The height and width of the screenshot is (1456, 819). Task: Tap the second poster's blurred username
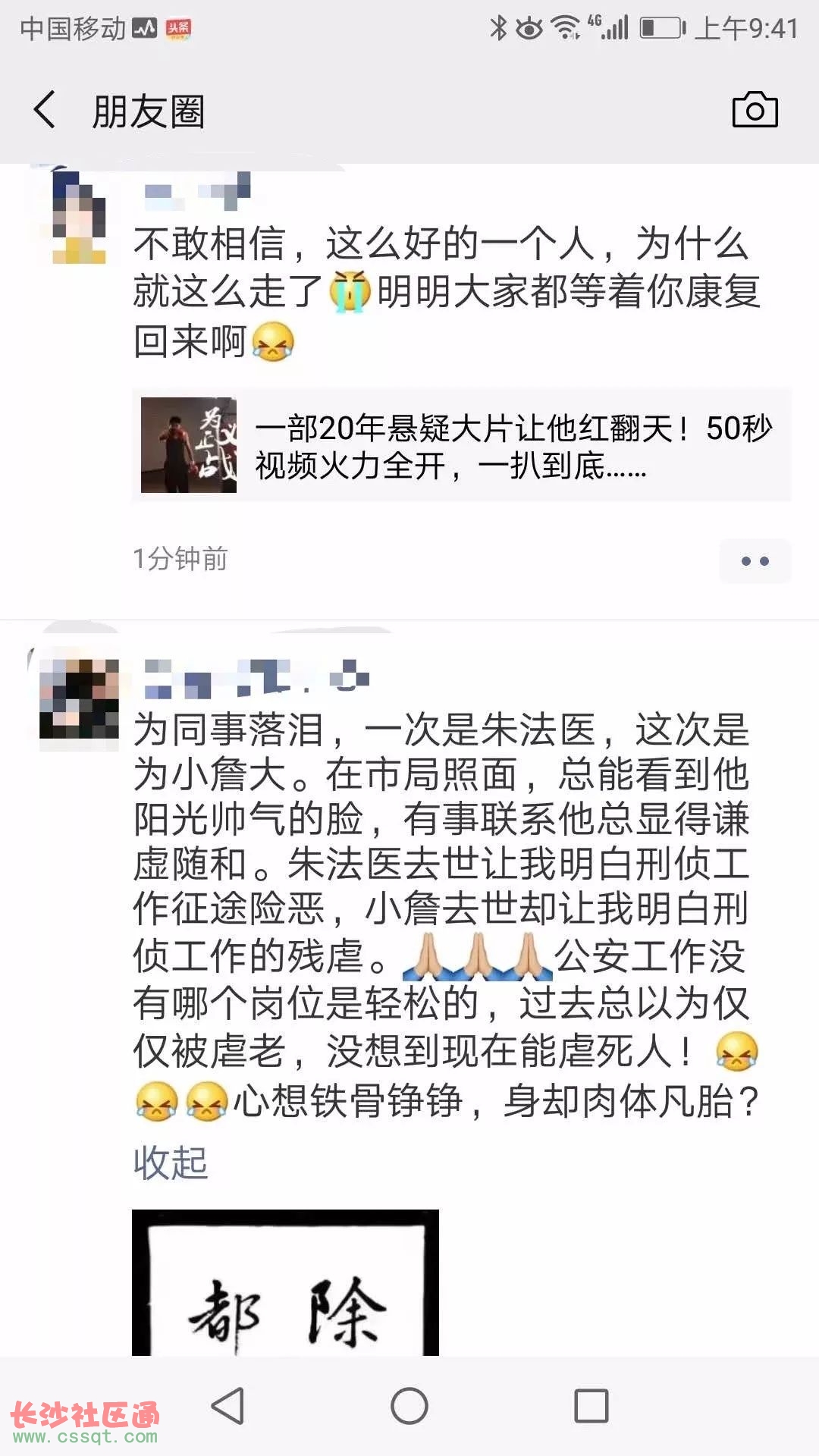click(x=256, y=678)
